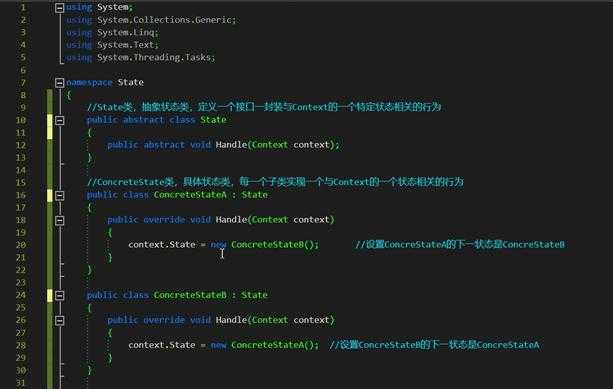The image size is (613, 389).
Task: Click the yellow change marker beside line 24
Action: coord(50,296)
